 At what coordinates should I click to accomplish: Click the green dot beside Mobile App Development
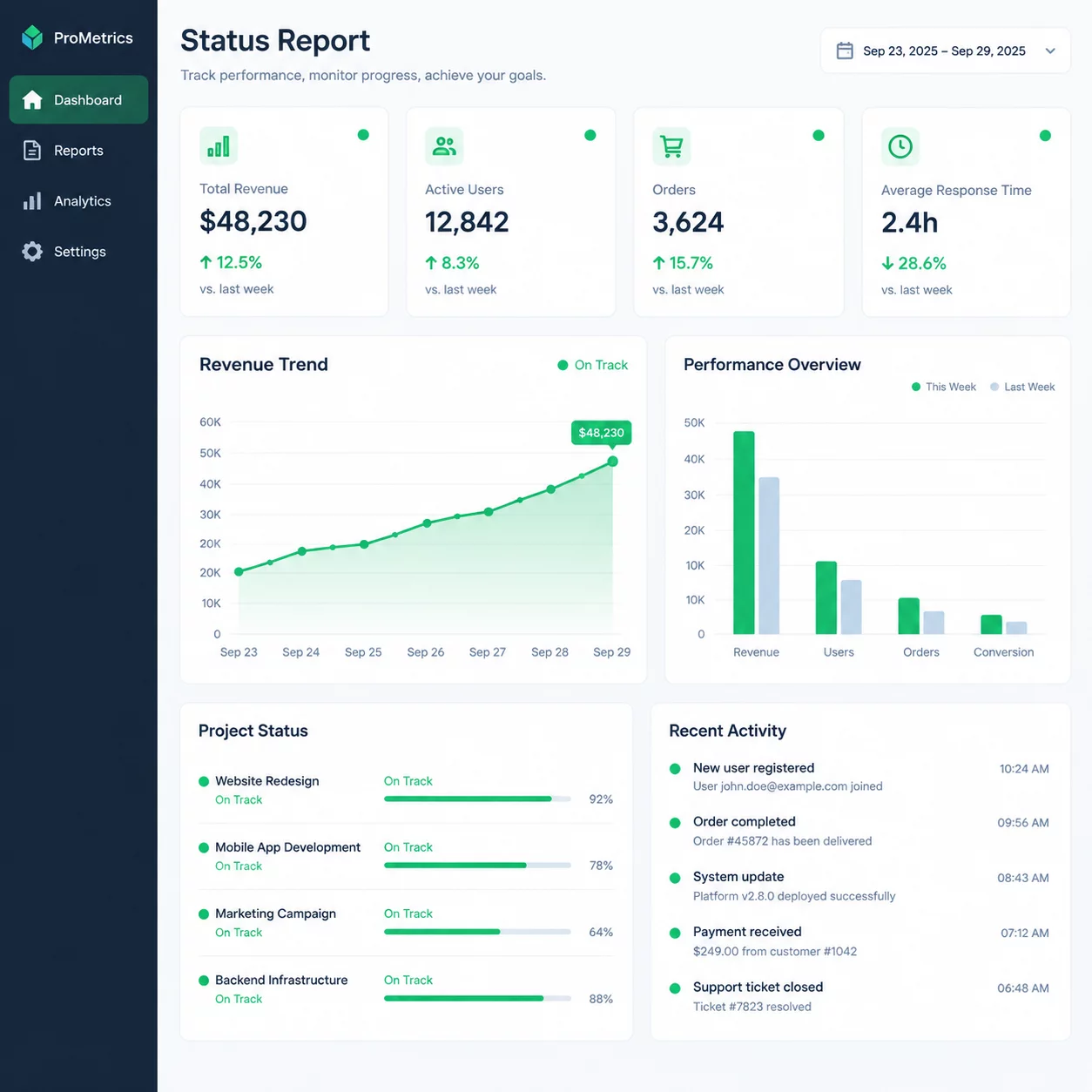[204, 847]
